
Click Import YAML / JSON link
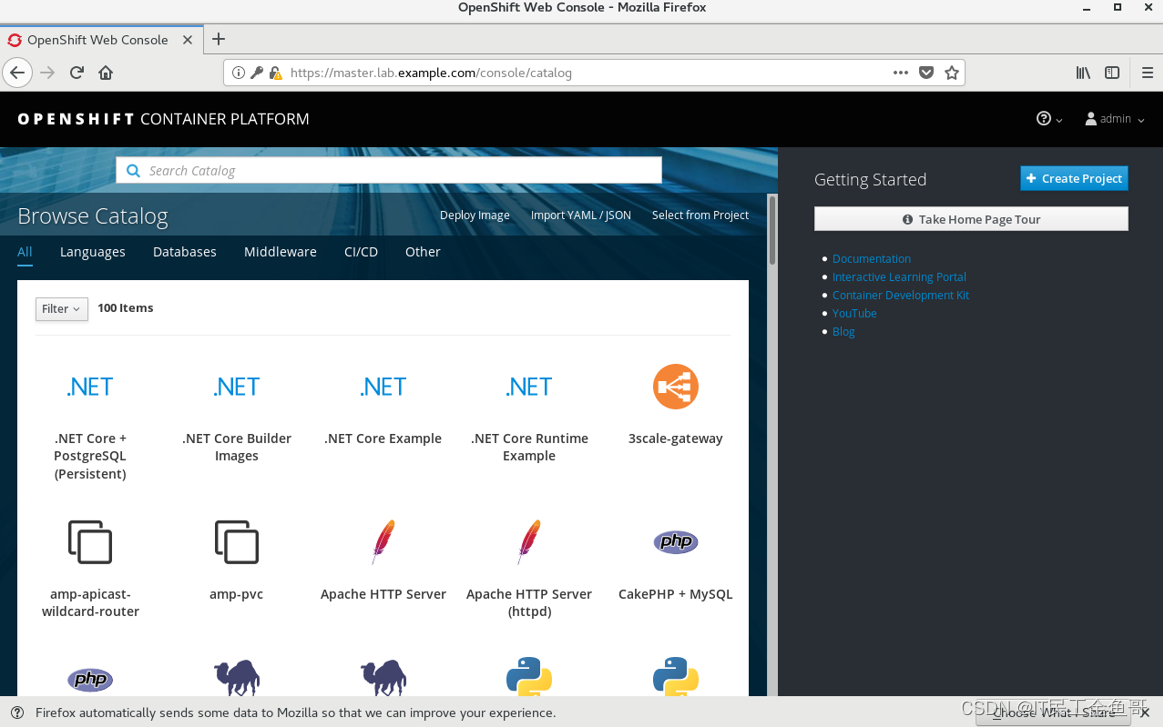click(x=581, y=215)
